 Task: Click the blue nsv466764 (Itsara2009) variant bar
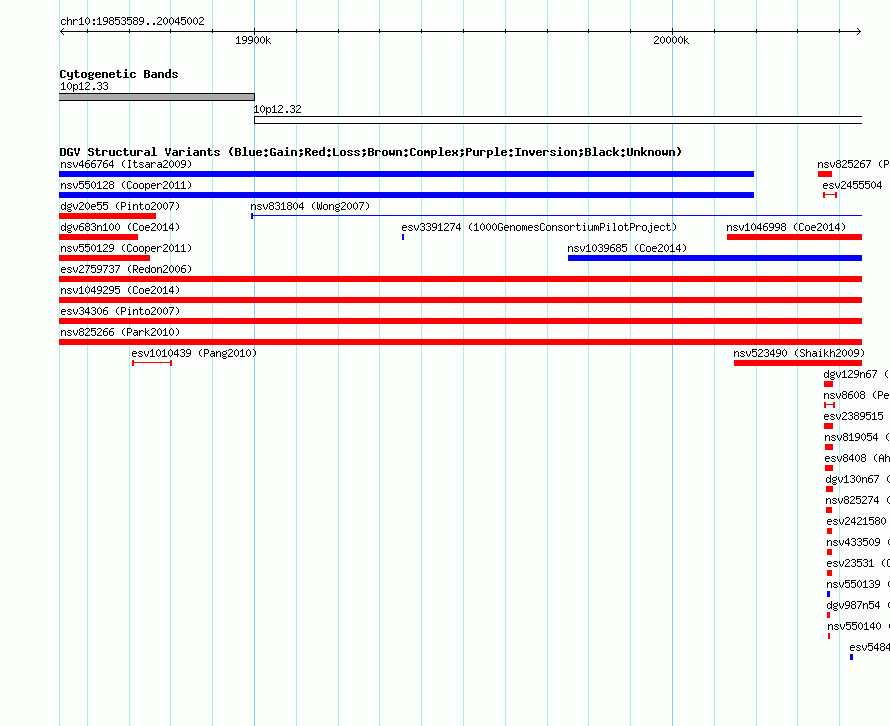pyautogui.click(x=406, y=174)
